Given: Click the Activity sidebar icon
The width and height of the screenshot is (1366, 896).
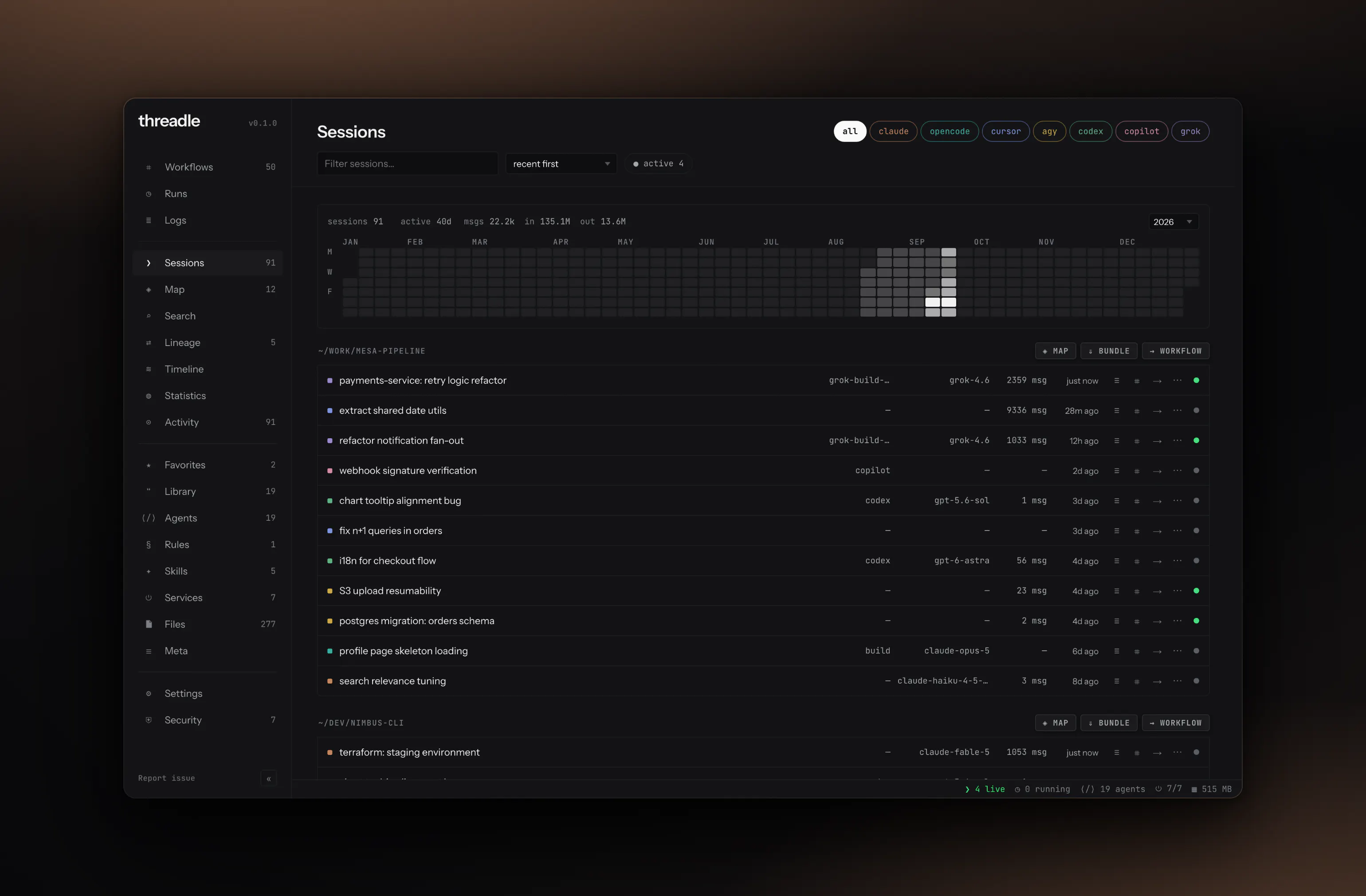Looking at the screenshot, I should click(x=149, y=422).
